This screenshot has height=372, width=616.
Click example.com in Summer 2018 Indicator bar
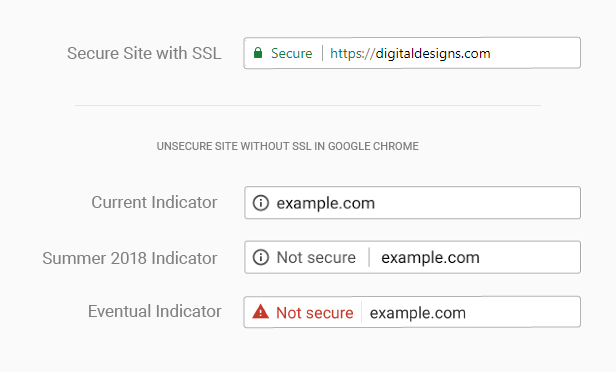(431, 258)
